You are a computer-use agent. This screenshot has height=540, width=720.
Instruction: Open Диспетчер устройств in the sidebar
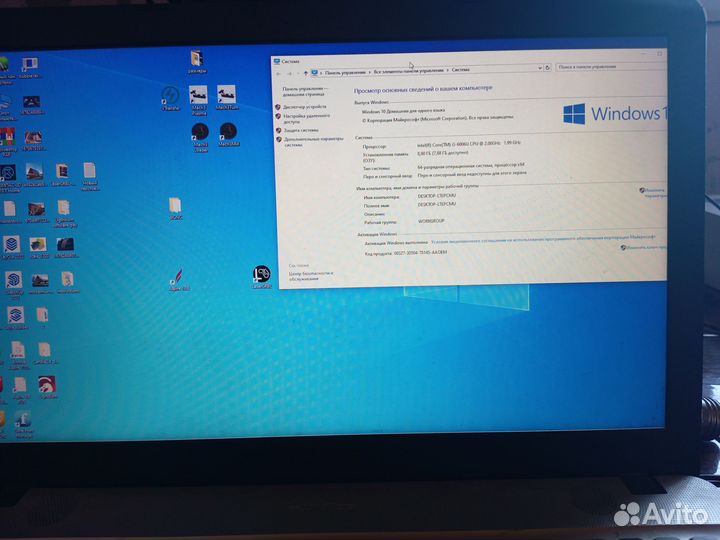pyautogui.click(x=304, y=107)
